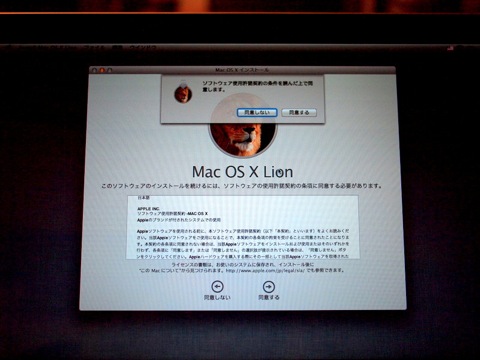
Task: Open the ウインドウ menu in the menu bar
Action: pos(143,48)
